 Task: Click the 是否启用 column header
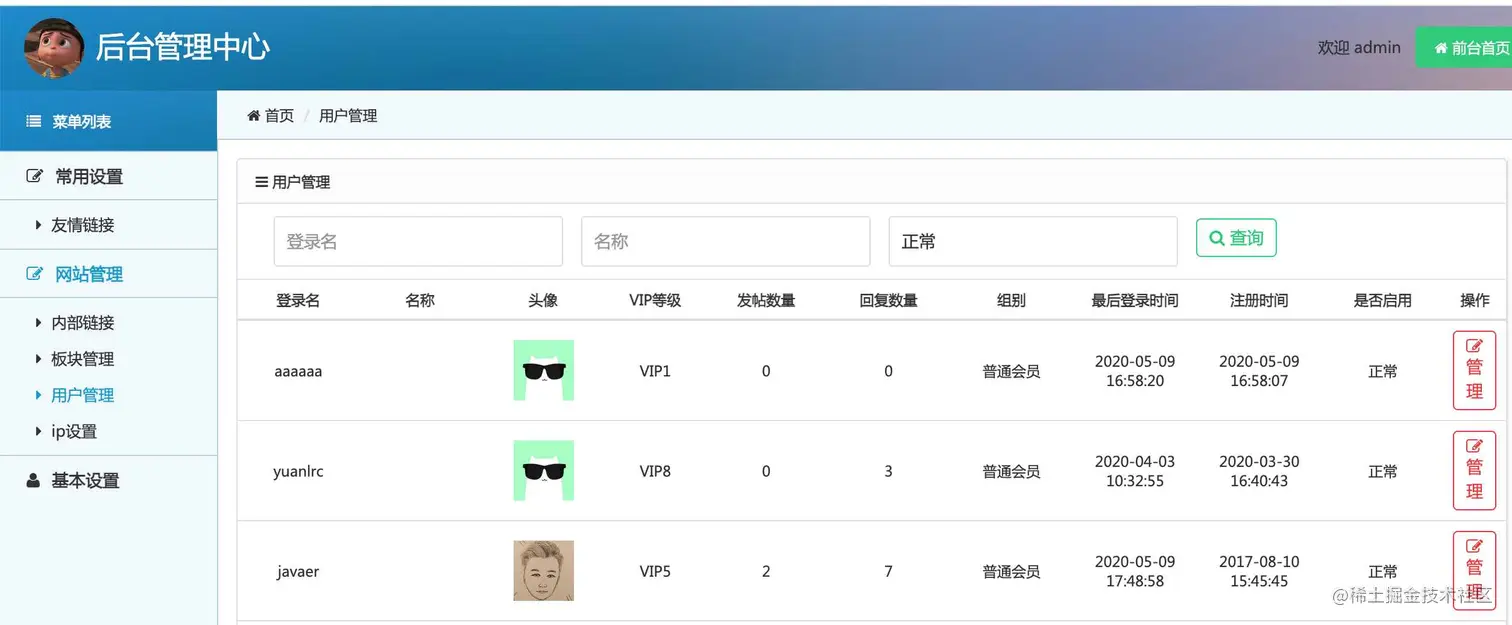1383,300
